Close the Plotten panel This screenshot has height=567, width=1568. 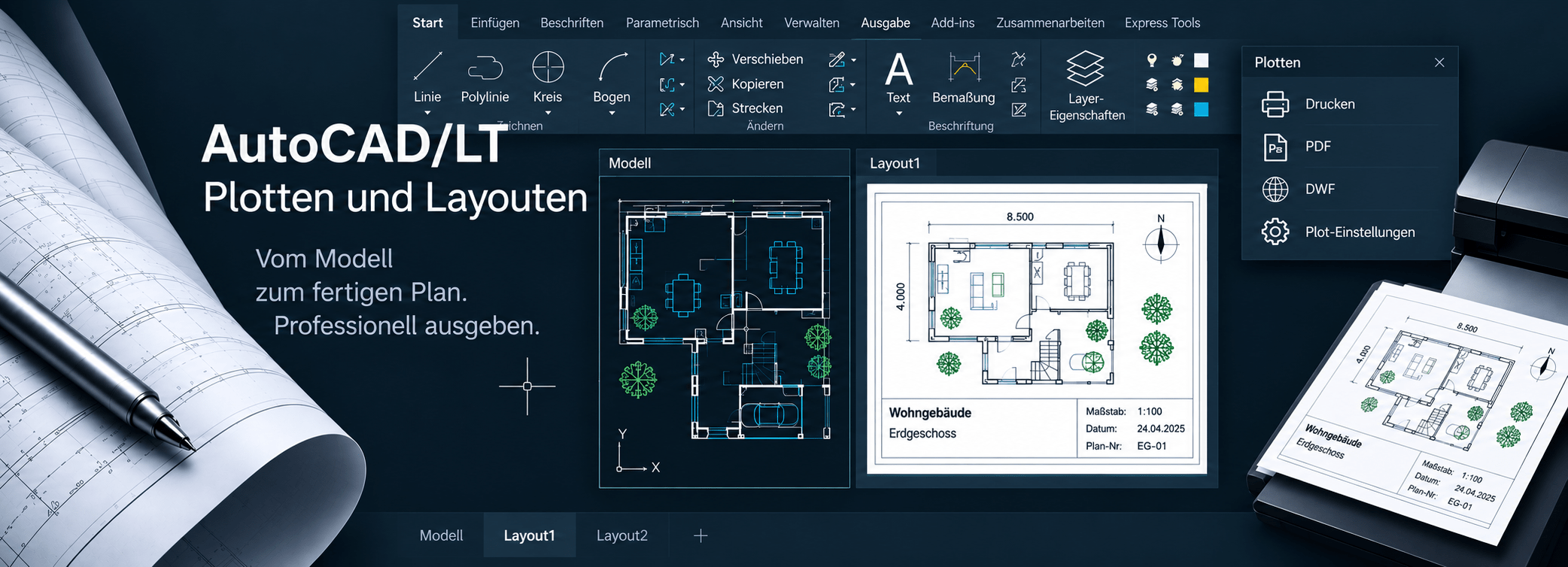click(1439, 62)
